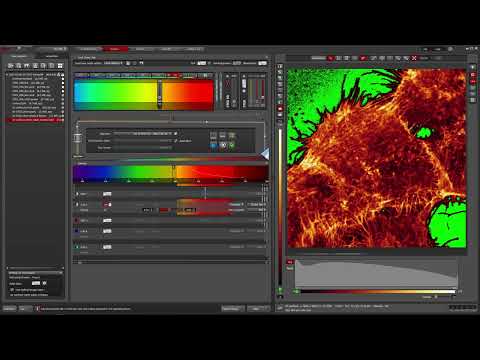Click the first button in the bottom-left status bar
The height and width of the screenshot is (360, 480).
9,309
